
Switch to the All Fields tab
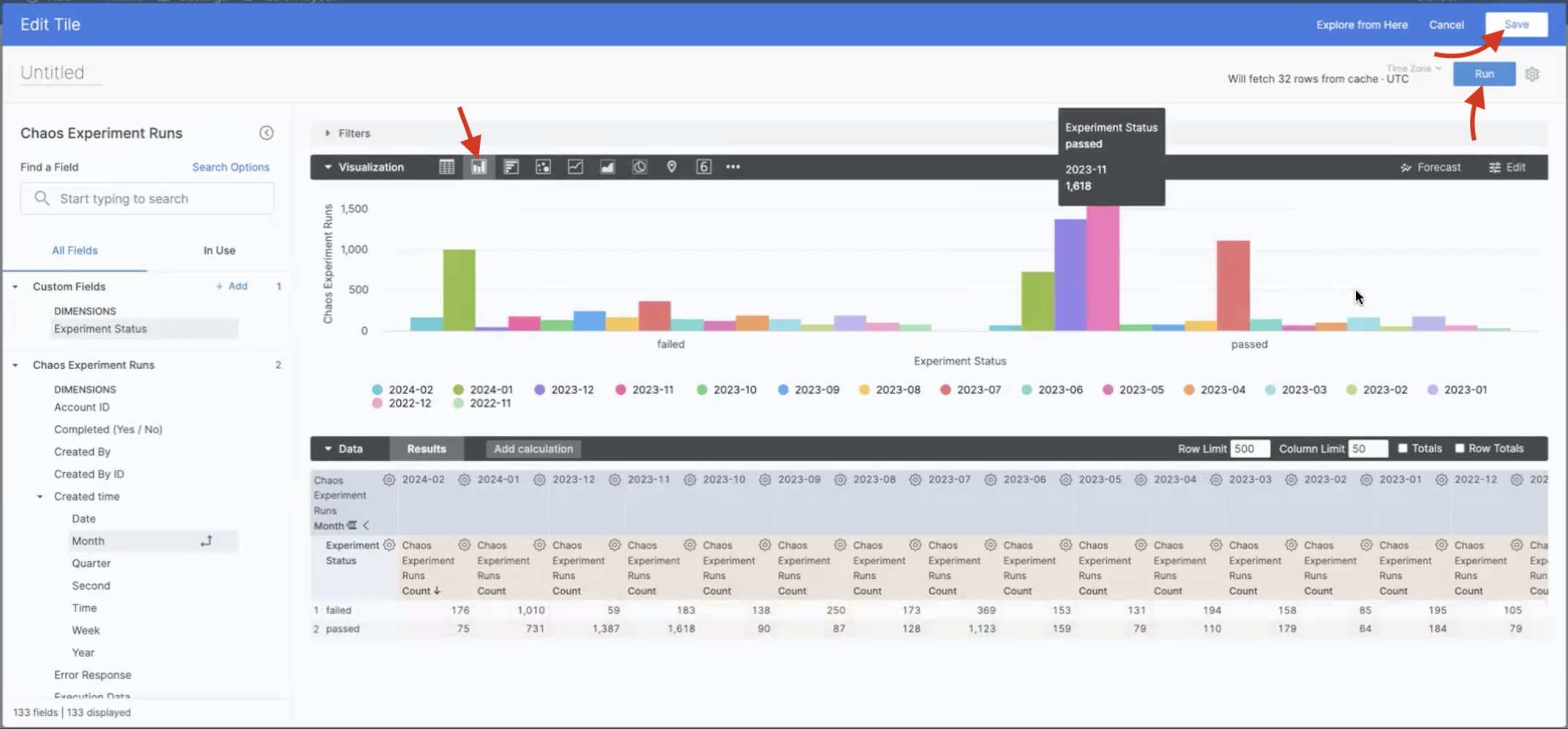click(75, 250)
